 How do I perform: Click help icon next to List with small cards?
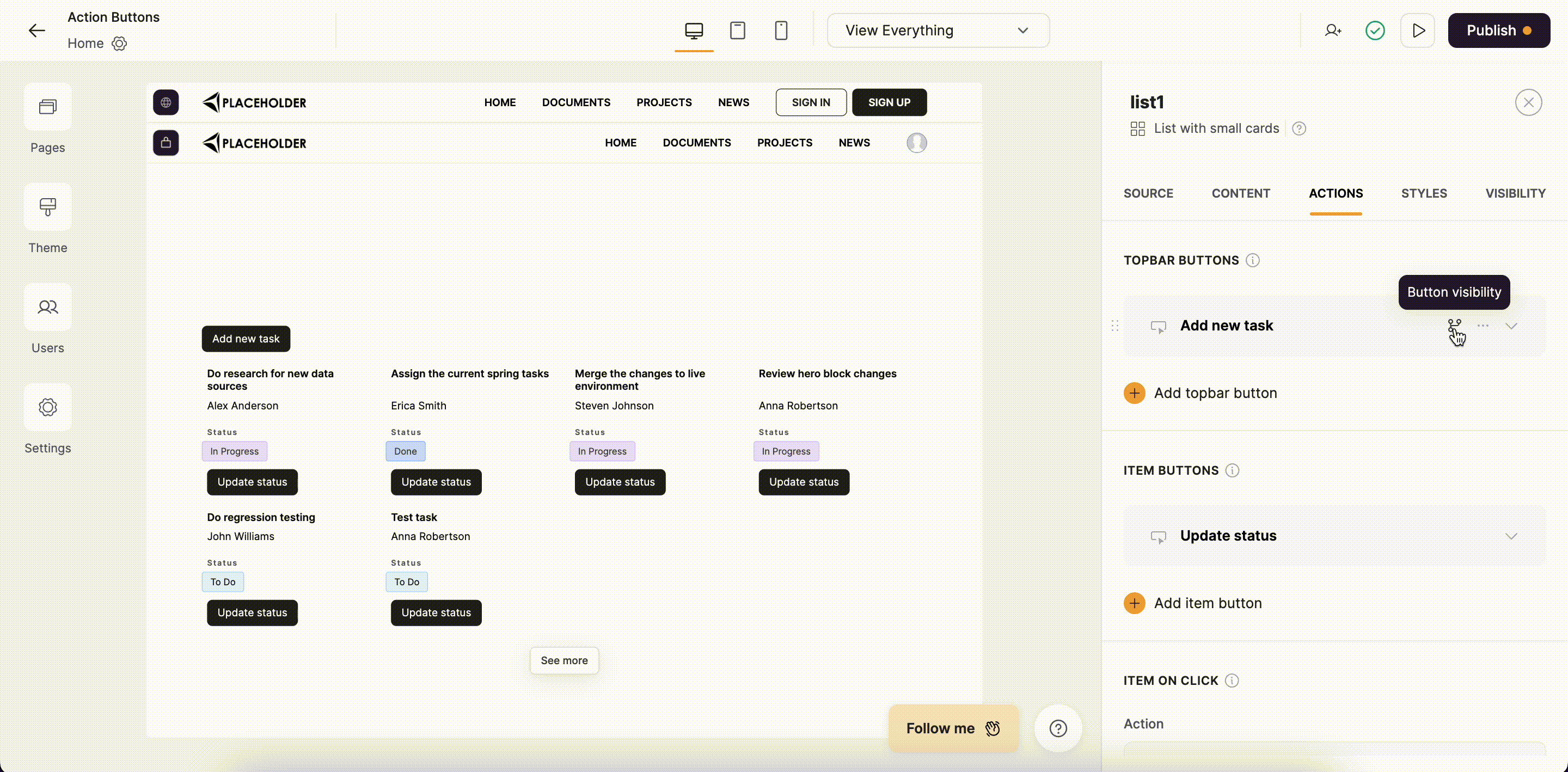[1299, 128]
